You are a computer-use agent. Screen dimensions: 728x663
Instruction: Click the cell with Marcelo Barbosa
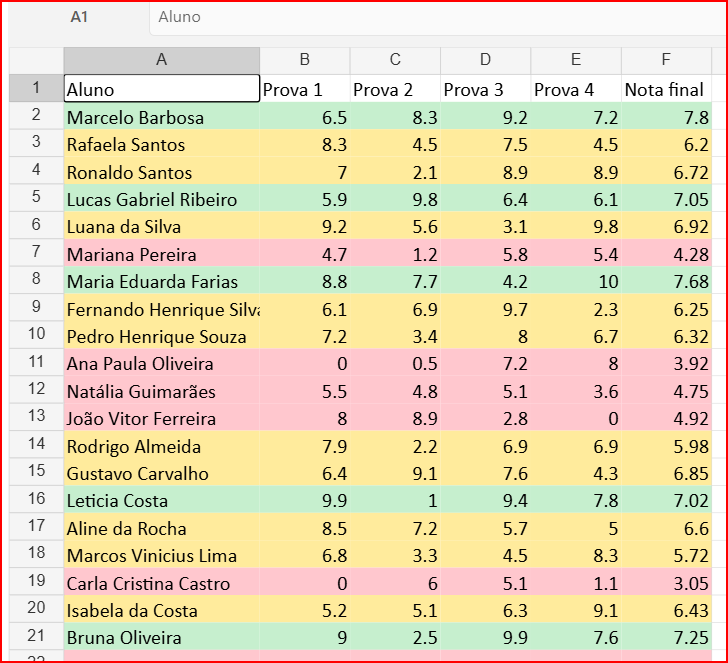[x=162, y=116]
